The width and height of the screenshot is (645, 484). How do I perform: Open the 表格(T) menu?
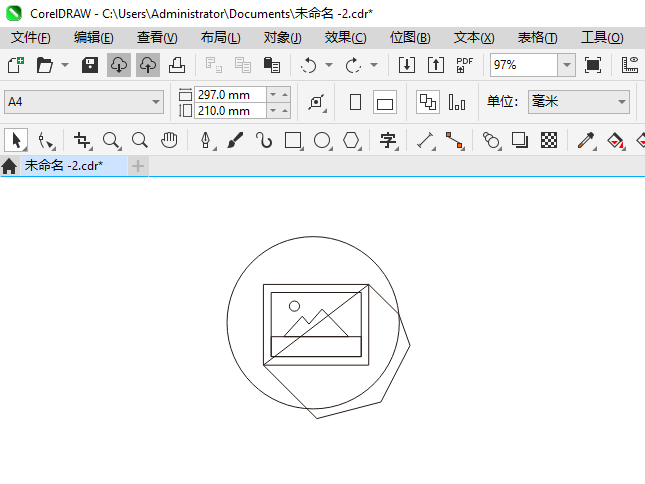[x=538, y=37]
